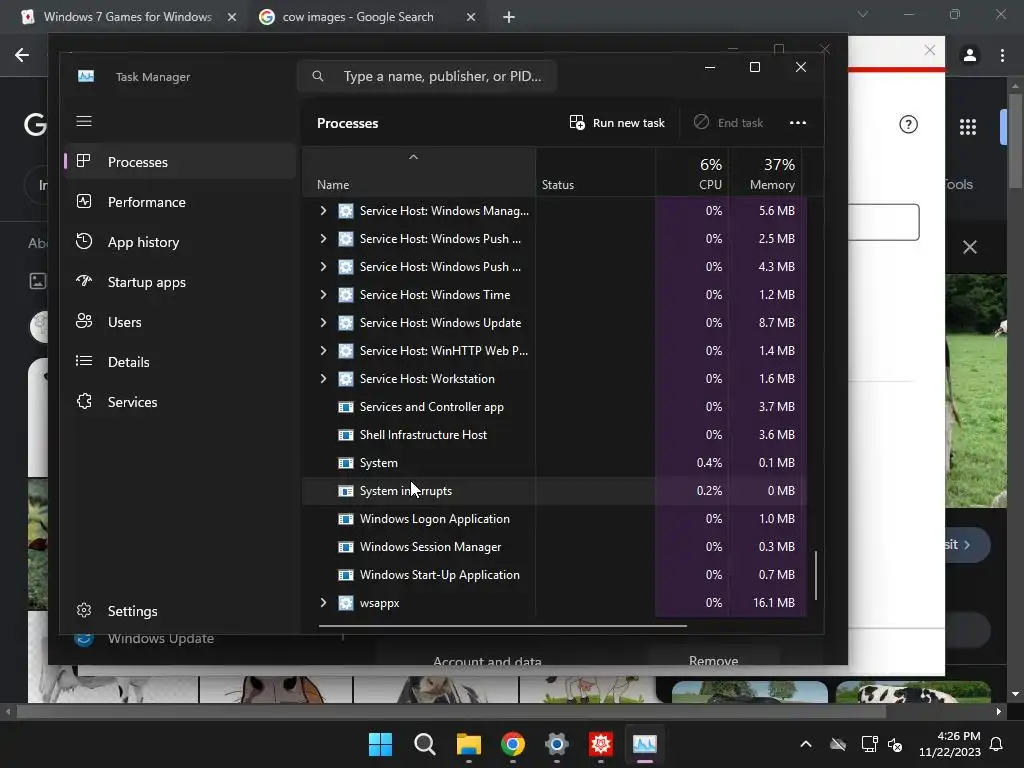
Task: Click the wsappx process icon
Action: [x=345, y=603]
